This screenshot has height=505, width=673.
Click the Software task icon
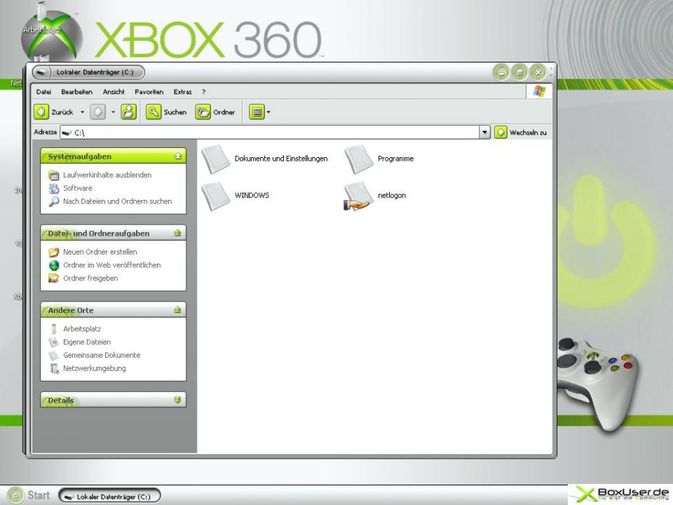coord(54,188)
